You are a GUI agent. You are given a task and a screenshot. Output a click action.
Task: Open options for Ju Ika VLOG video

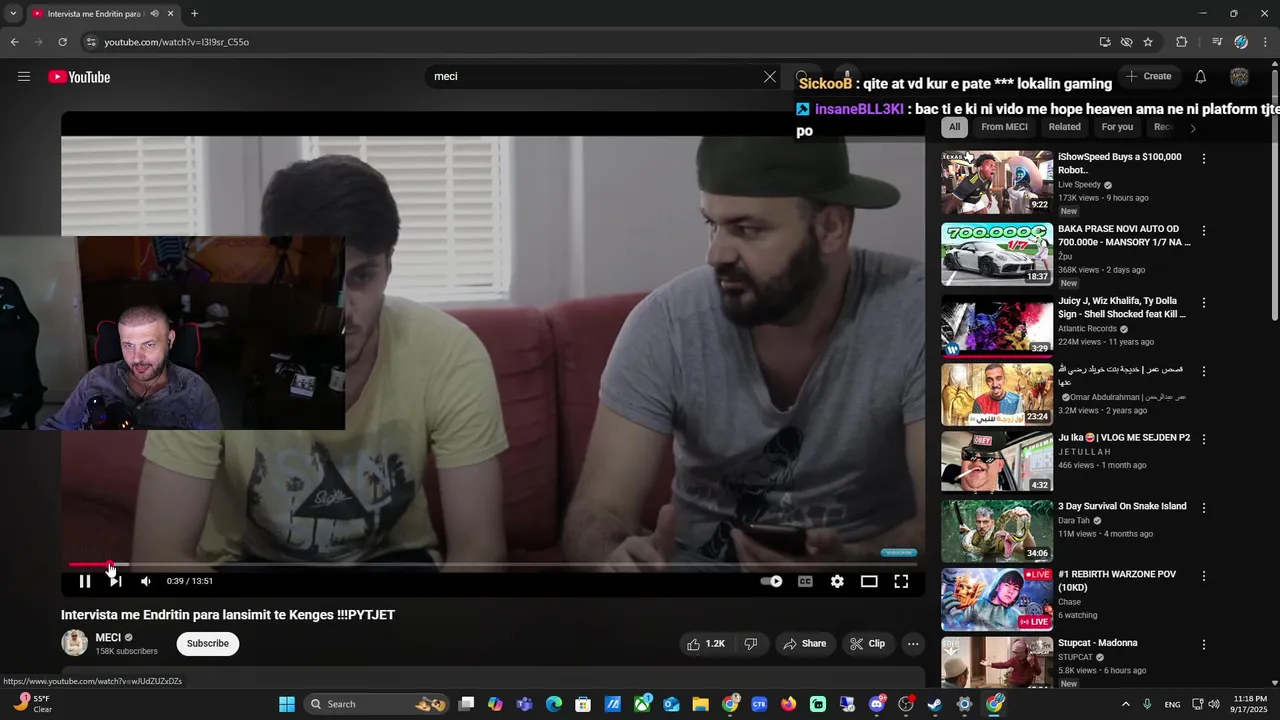coord(1204,440)
